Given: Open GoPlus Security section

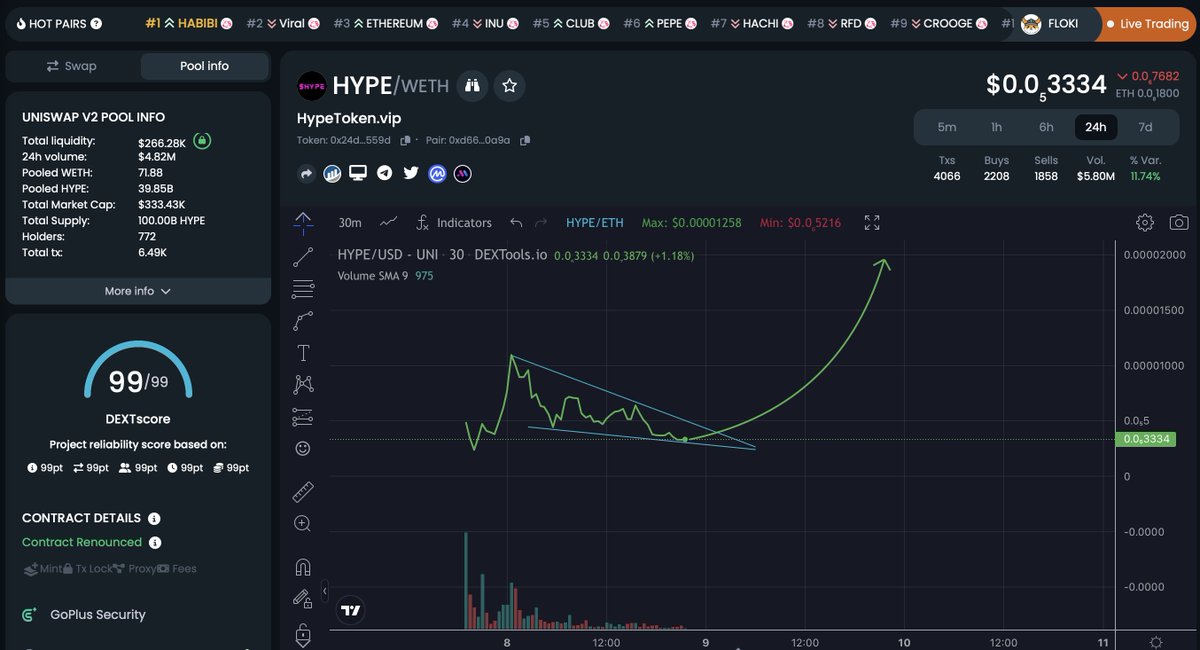Looking at the screenshot, I should tap(84, 615).
